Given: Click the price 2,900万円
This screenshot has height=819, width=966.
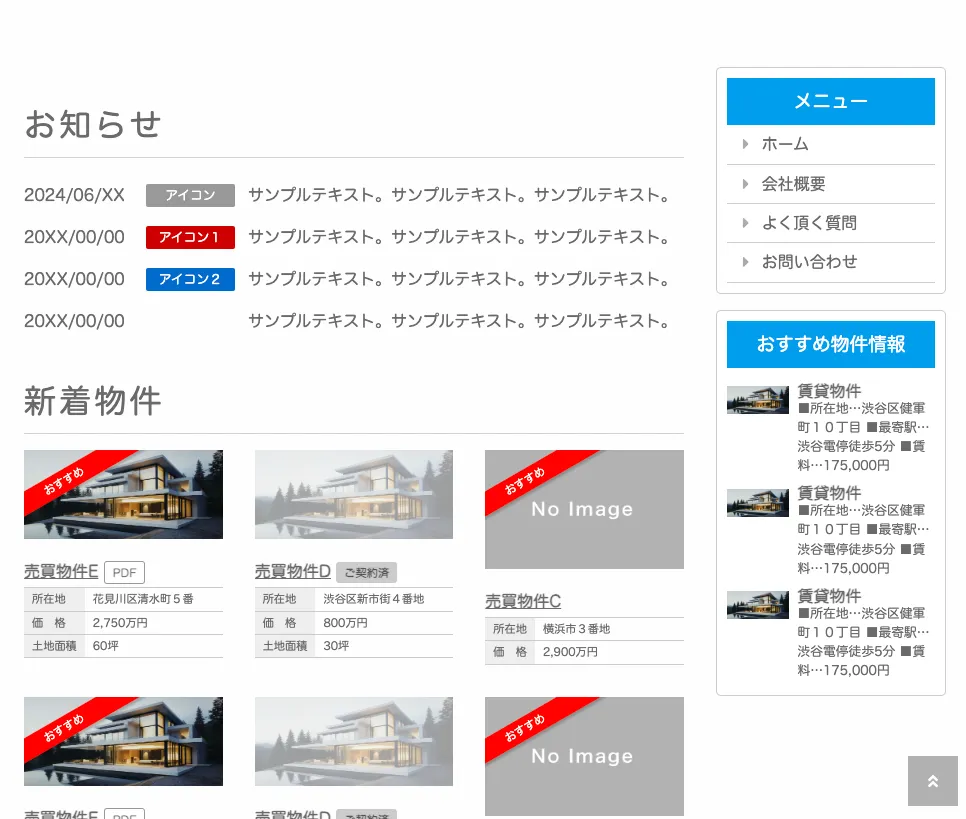Looking at the screenshot, I should (x=570, y=652).
